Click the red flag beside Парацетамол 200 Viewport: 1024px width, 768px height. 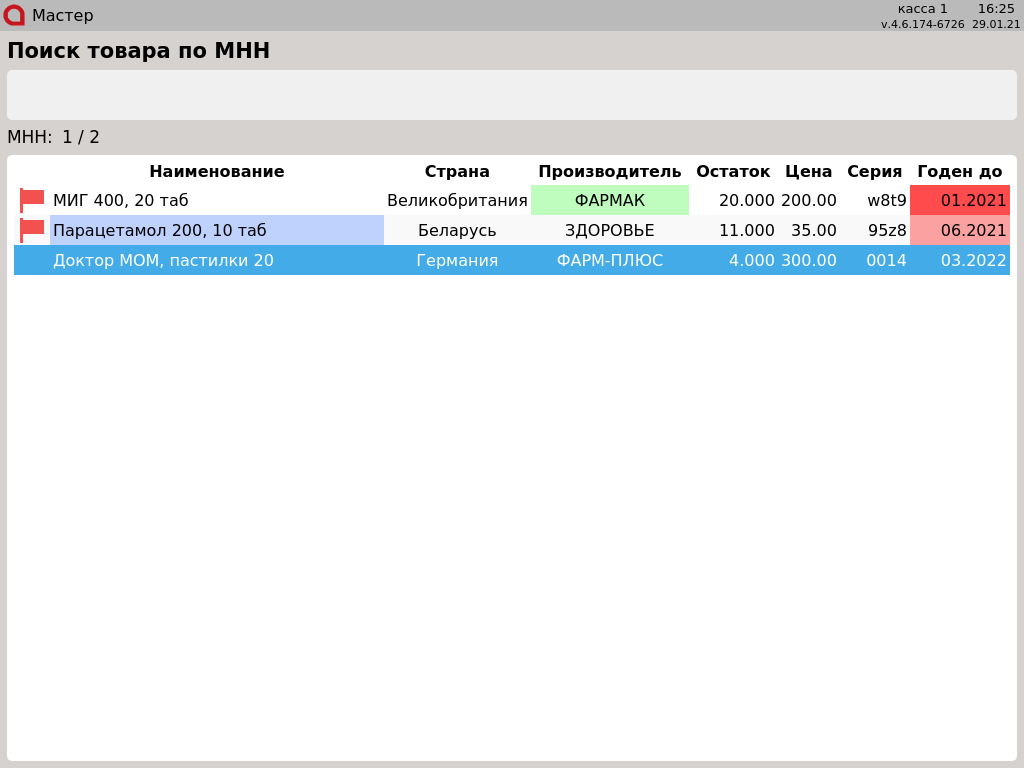[32, 230]
